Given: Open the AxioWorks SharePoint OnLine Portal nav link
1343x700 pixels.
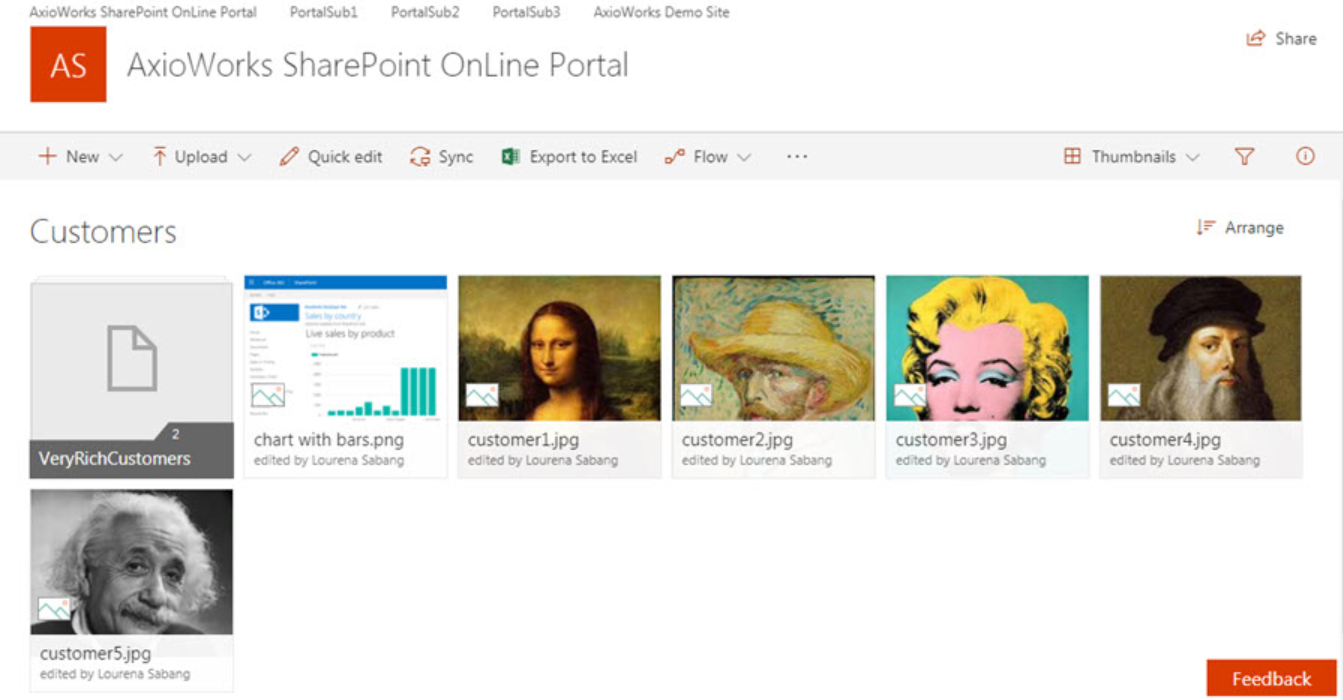Looking at the screenshot, I should click(143, 13).
